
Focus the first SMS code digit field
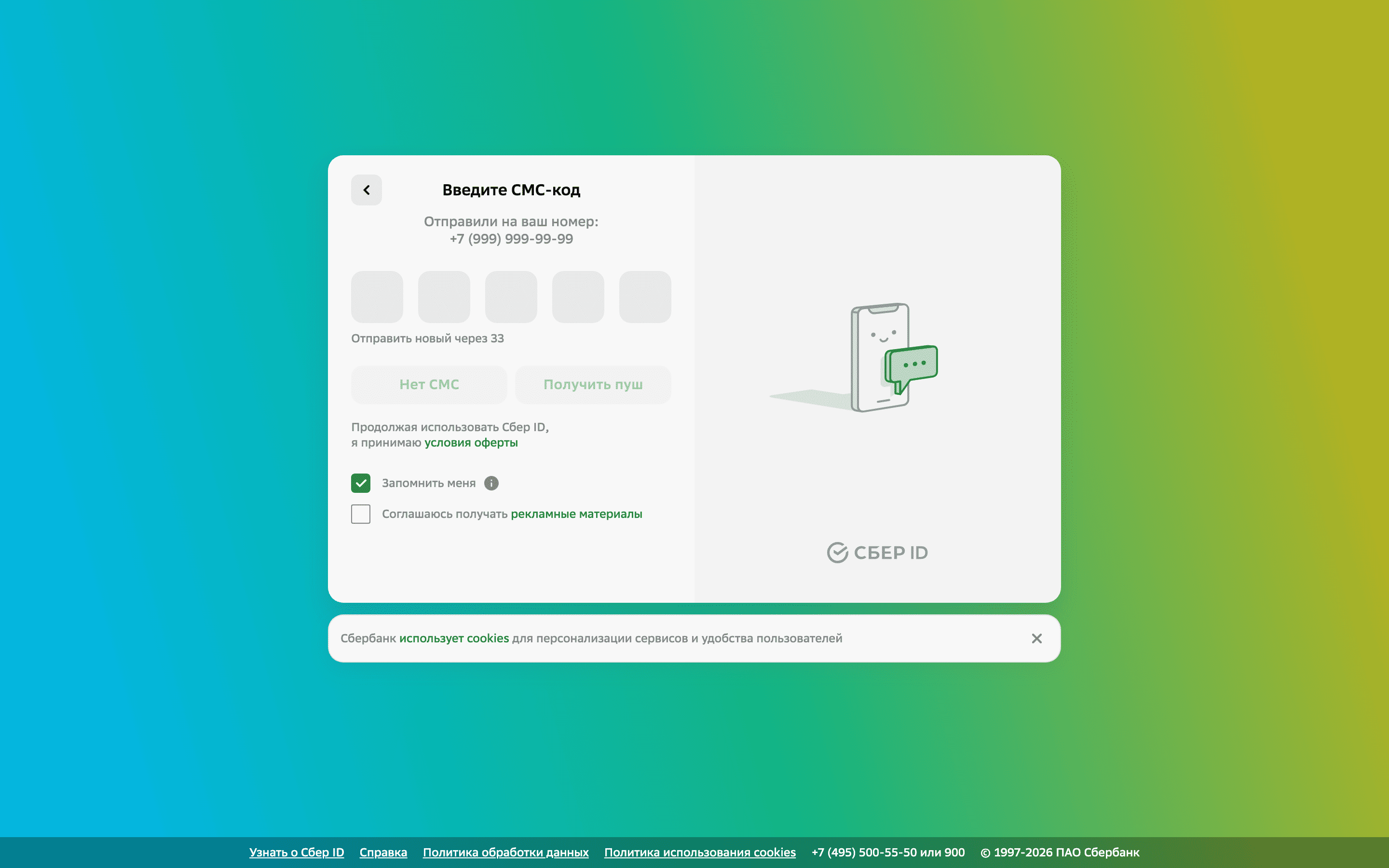[377, 297]
